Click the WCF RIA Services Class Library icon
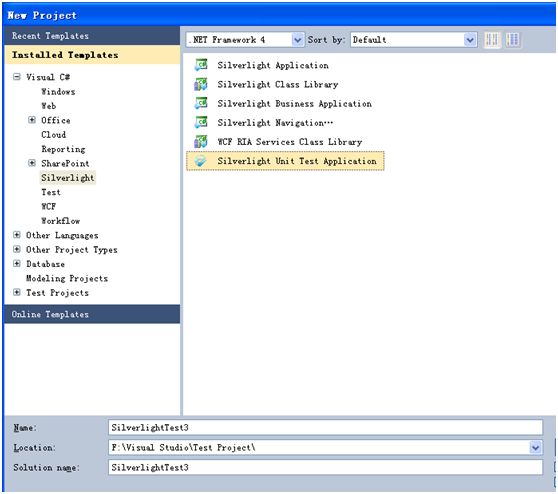The height and width of the screenshot is (494, 558). 201,142
